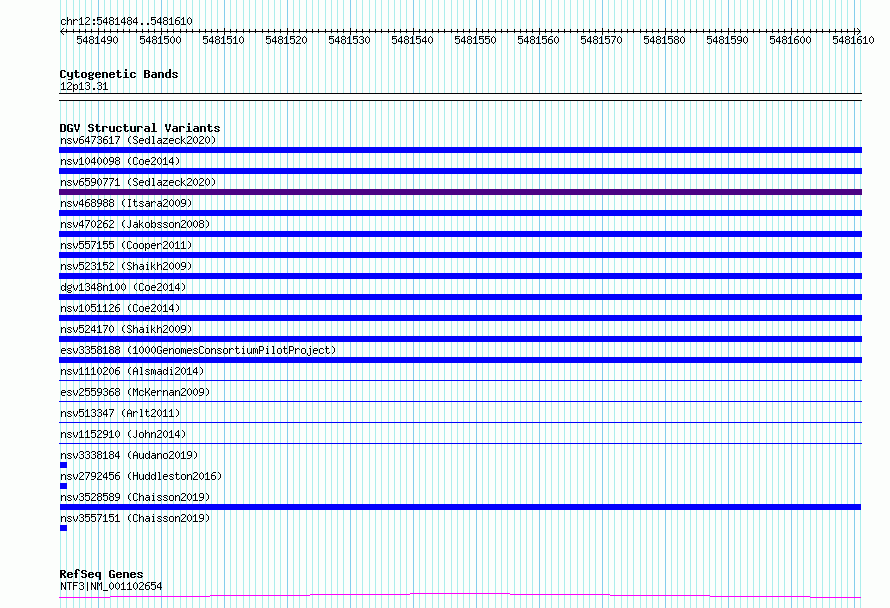This screenshot has width=890, height=608.
Task: Click the 5481600 ruler position label
Action: click(790, 40)
